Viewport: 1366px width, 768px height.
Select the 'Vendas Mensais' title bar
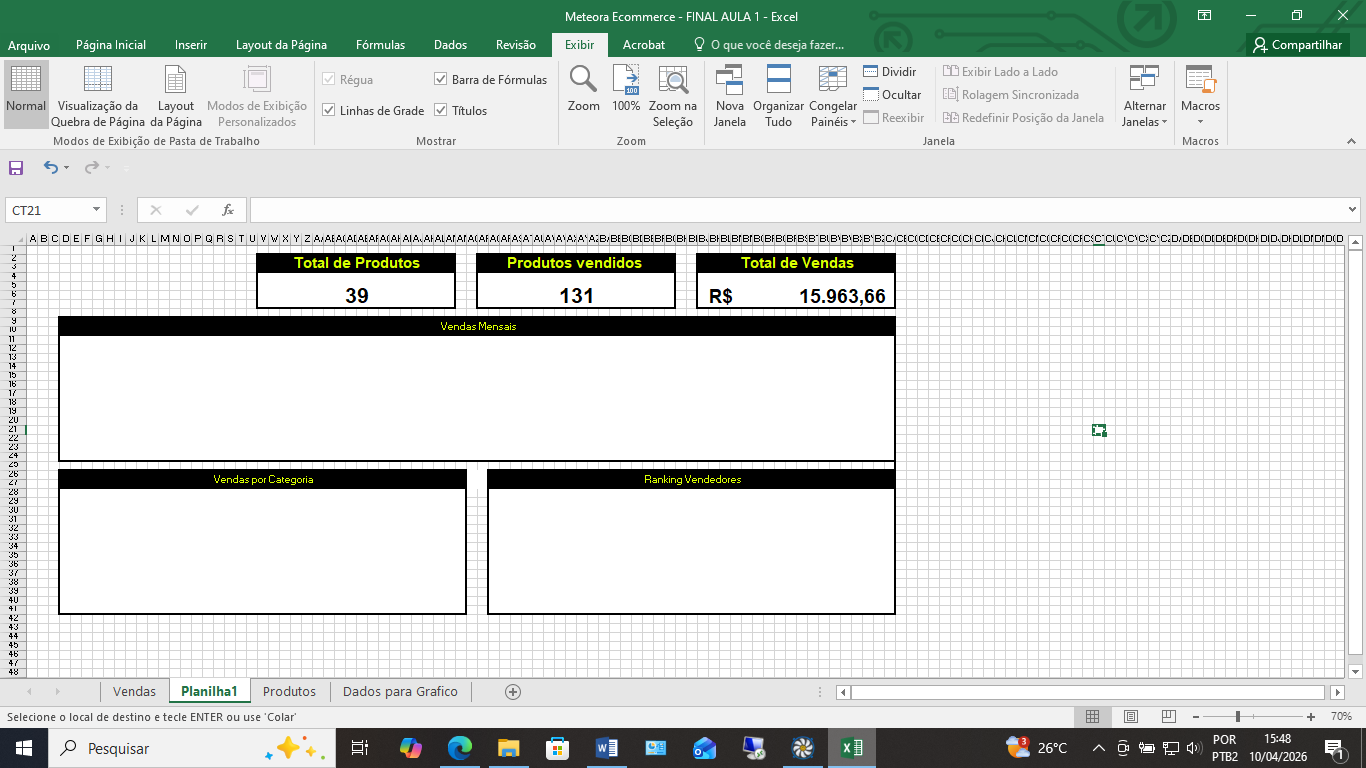(x=477, y=327)
